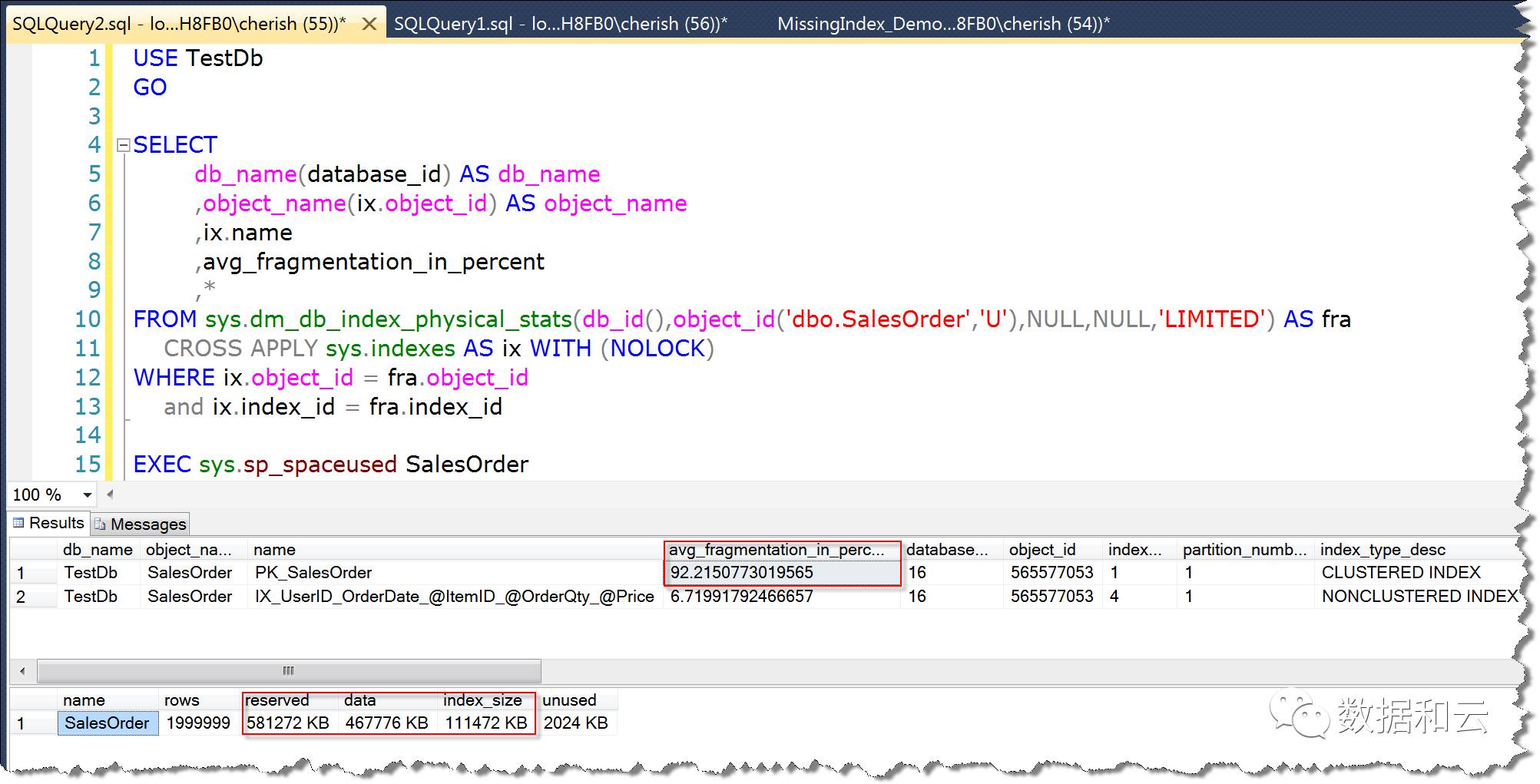Image resolution: width=1540 pixels, height=784 pixels.
Task: Click the Results grid icon
Action: (x=18, y=523)
